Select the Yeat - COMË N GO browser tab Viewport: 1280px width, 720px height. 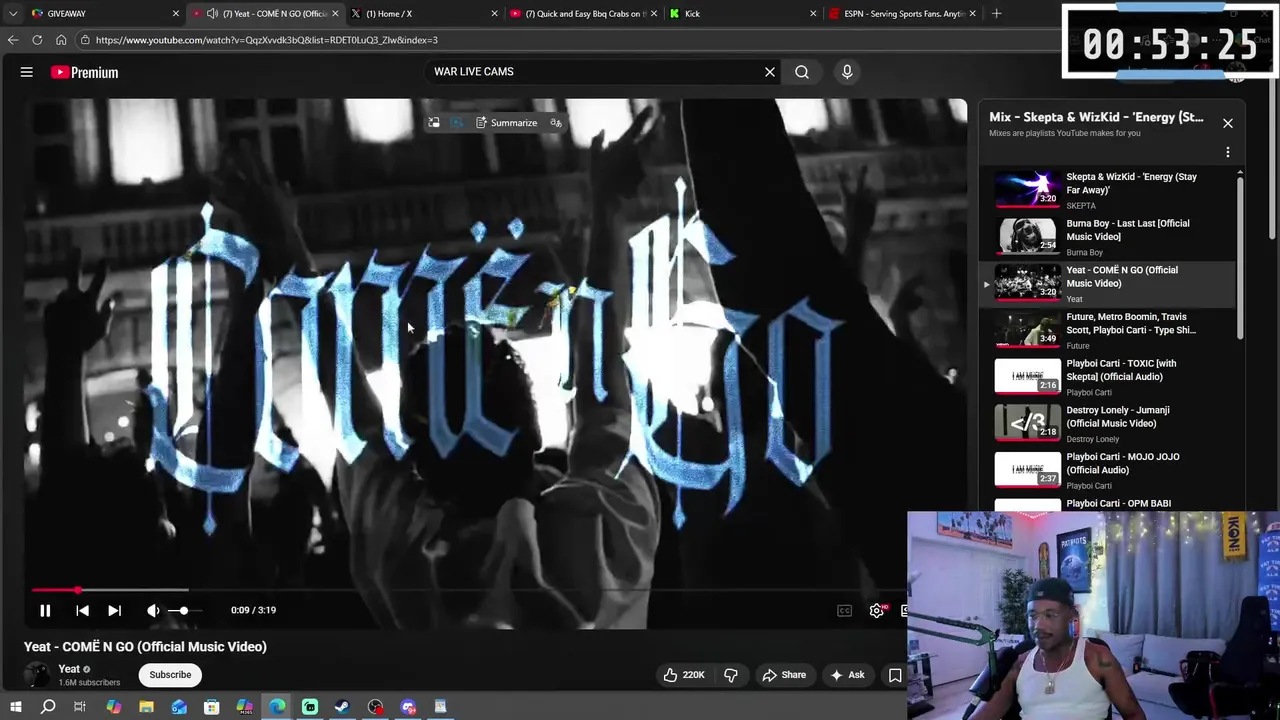pyautogui.click(x=265, y=14)
